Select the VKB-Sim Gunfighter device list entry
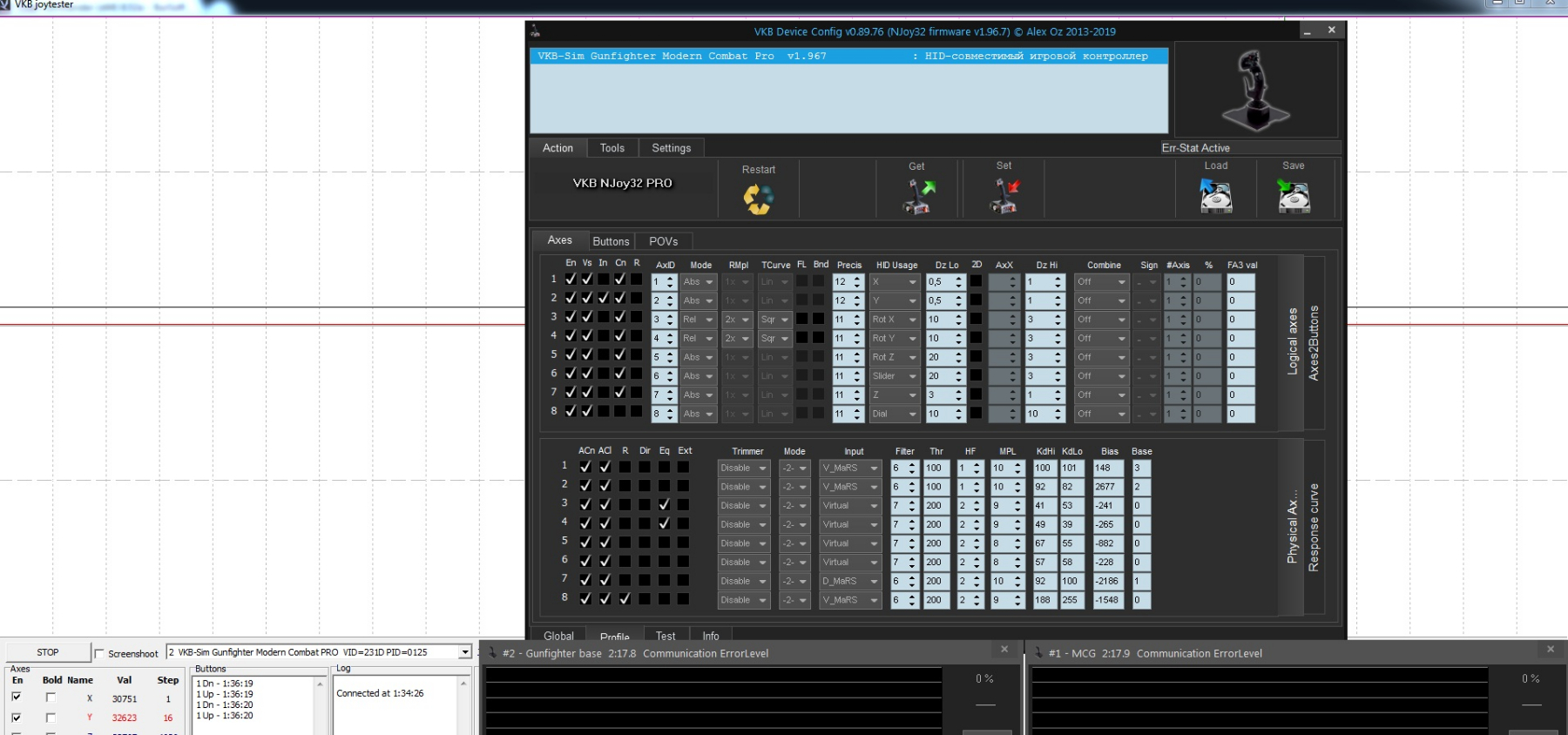This screenshot has width=1568, height=735. point(848,56)
